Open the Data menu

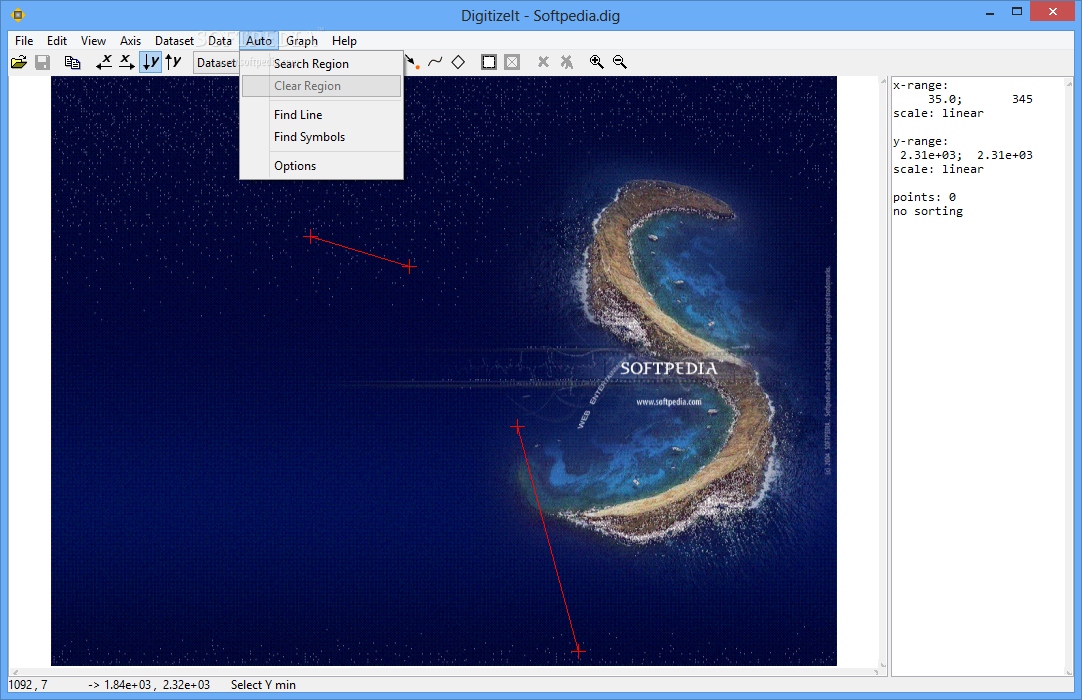click(219, 41)
